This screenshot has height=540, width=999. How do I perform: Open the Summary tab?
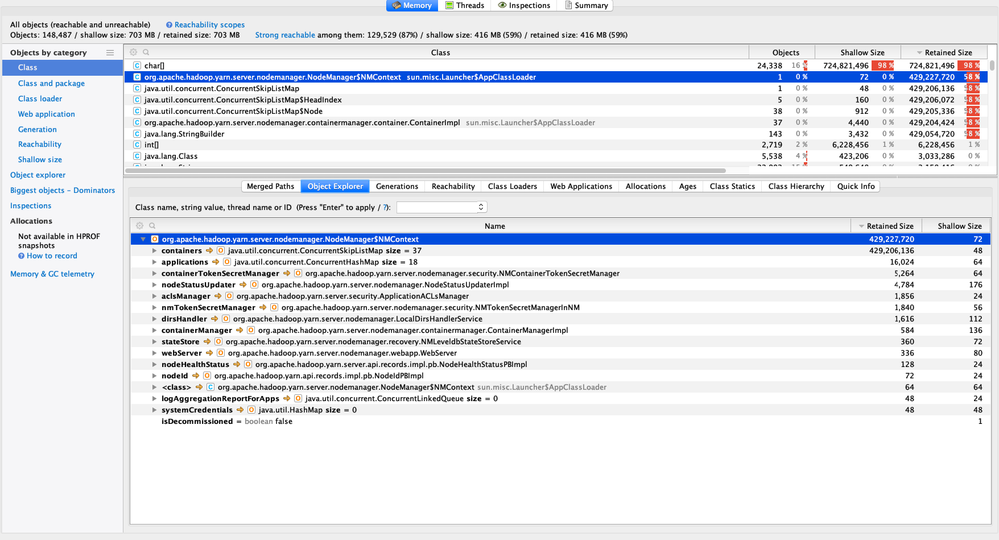coord(586,5)
